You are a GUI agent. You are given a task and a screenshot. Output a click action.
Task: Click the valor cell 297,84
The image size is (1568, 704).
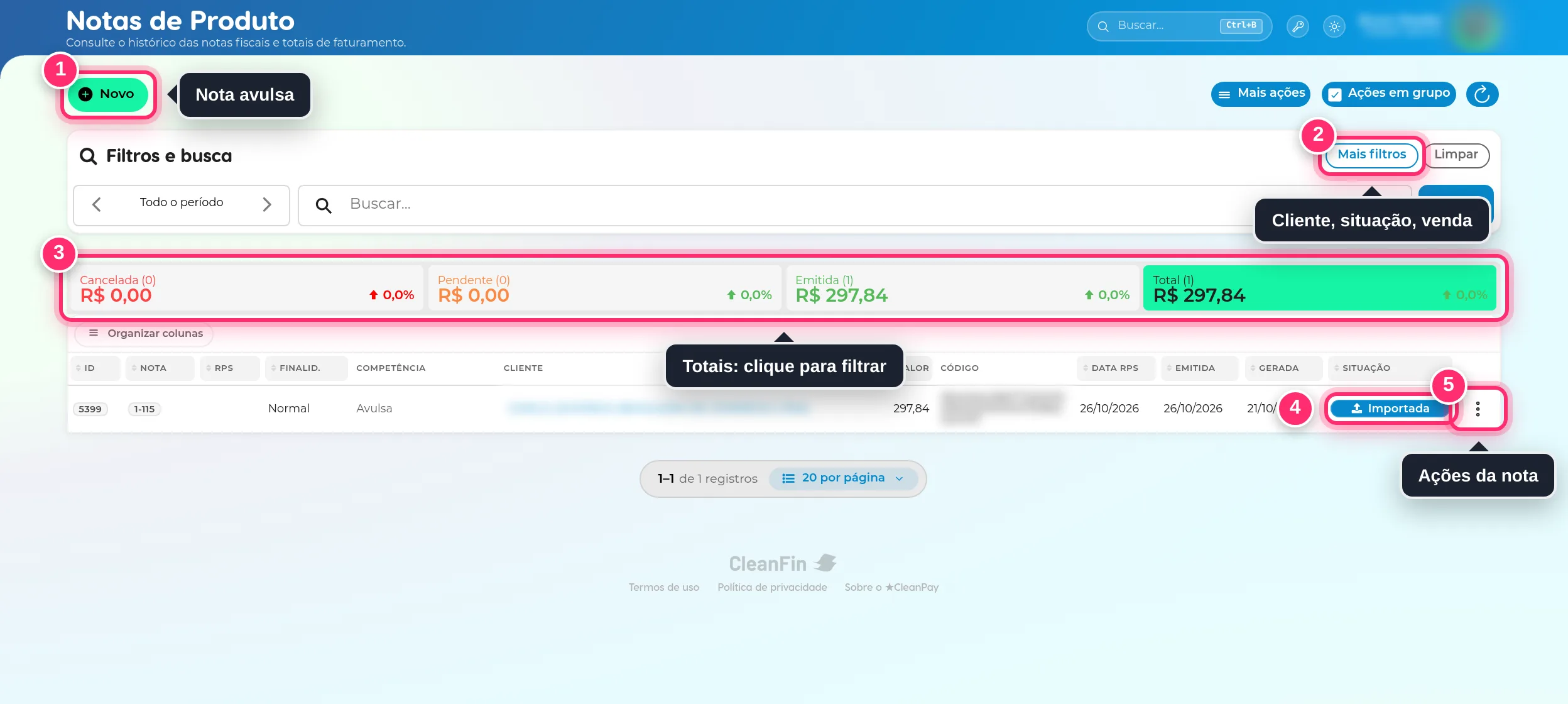click(911, 409)
